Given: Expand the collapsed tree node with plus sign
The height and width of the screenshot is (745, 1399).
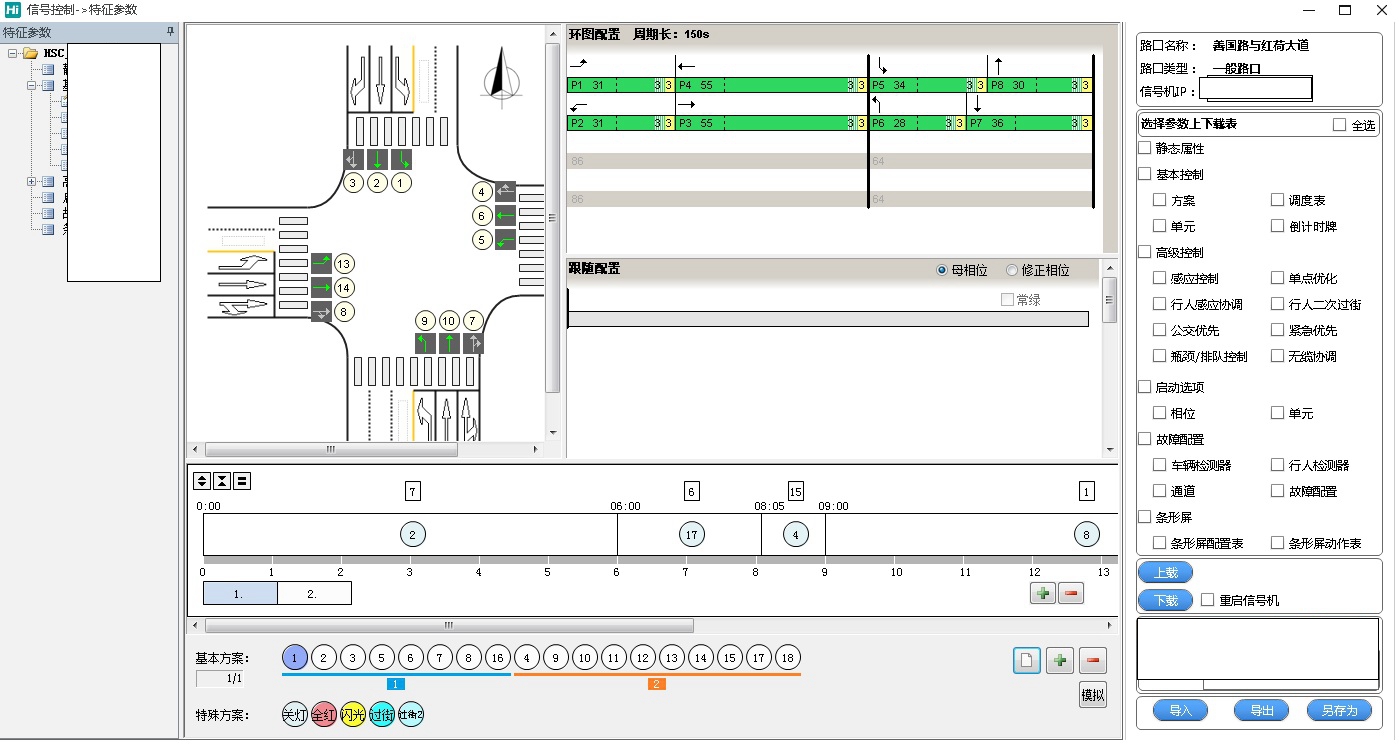Looking at the screenshot, I should pos(32,182).
